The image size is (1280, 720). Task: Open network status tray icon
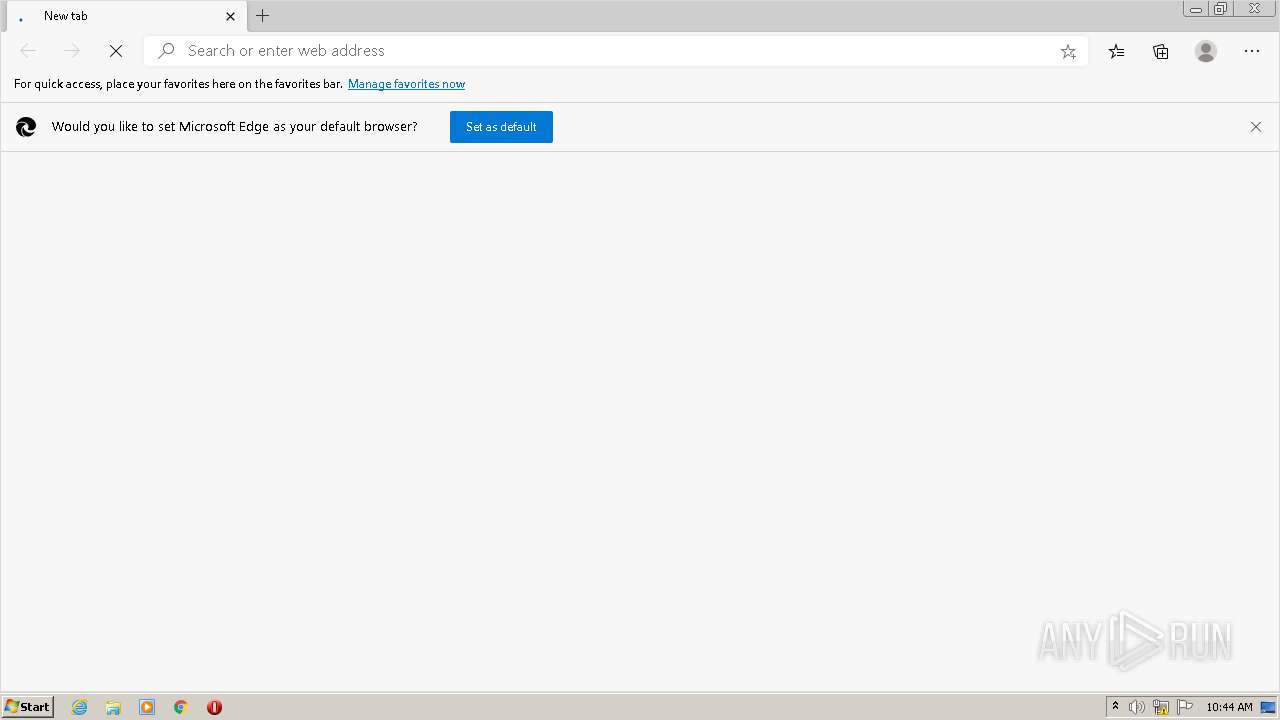tap(1161, 707)
